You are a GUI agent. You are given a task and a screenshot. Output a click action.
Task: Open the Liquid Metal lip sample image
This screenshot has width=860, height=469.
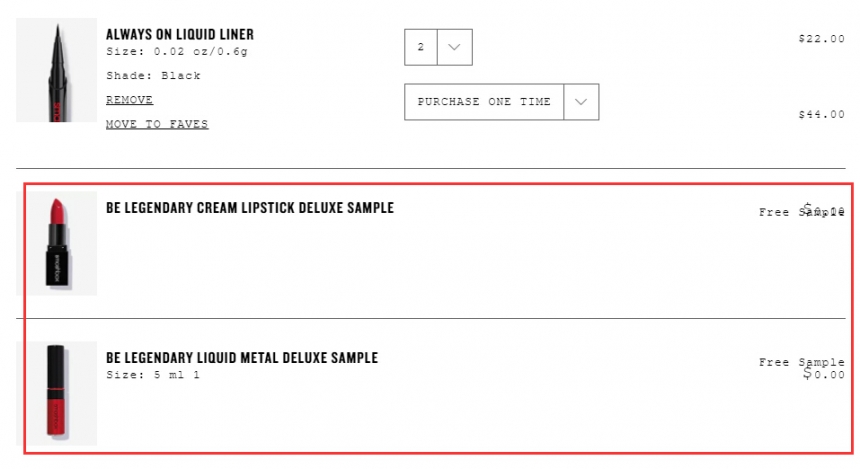tap(56, 393)
